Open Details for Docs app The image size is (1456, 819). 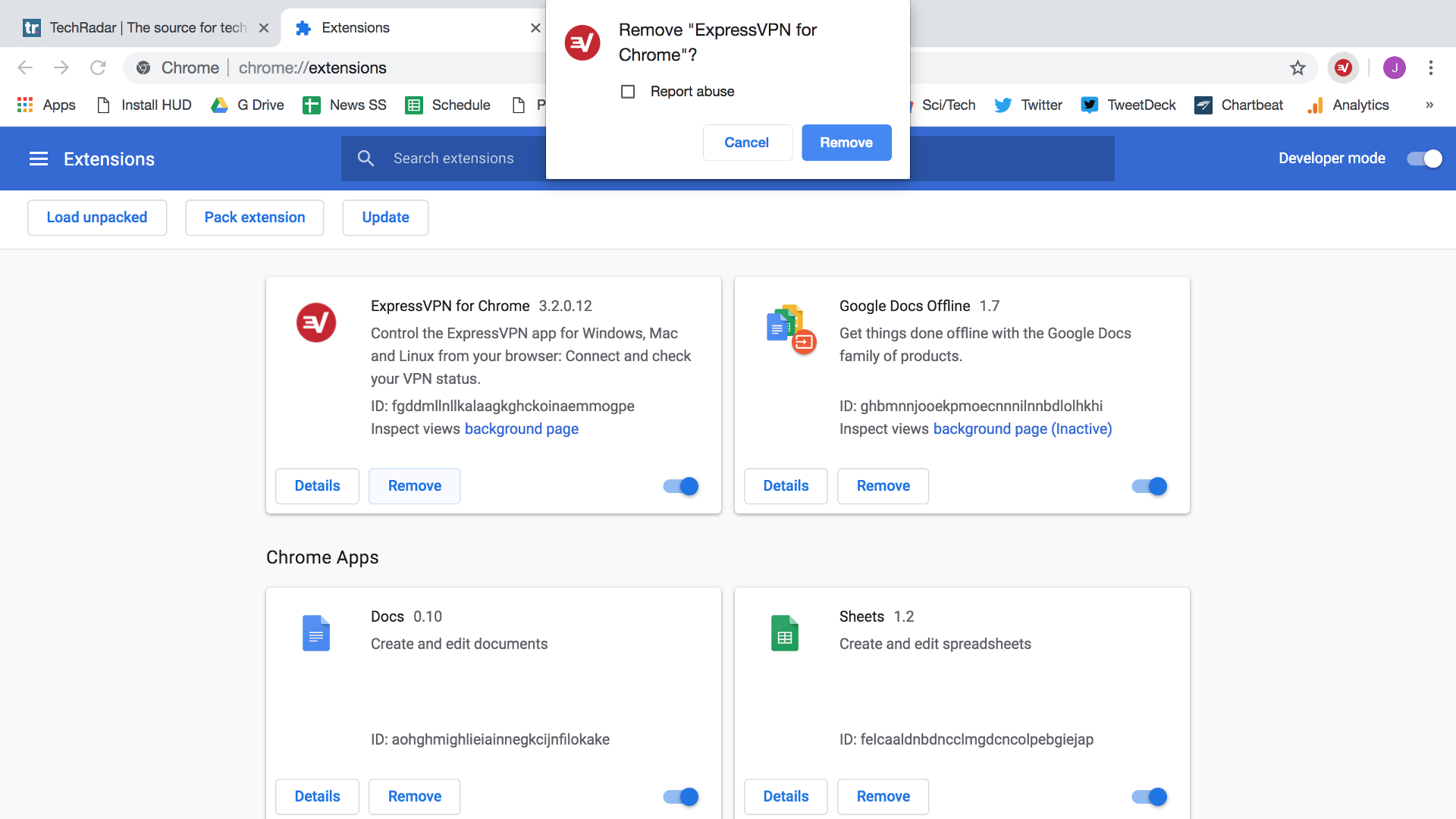coord(317,796)
